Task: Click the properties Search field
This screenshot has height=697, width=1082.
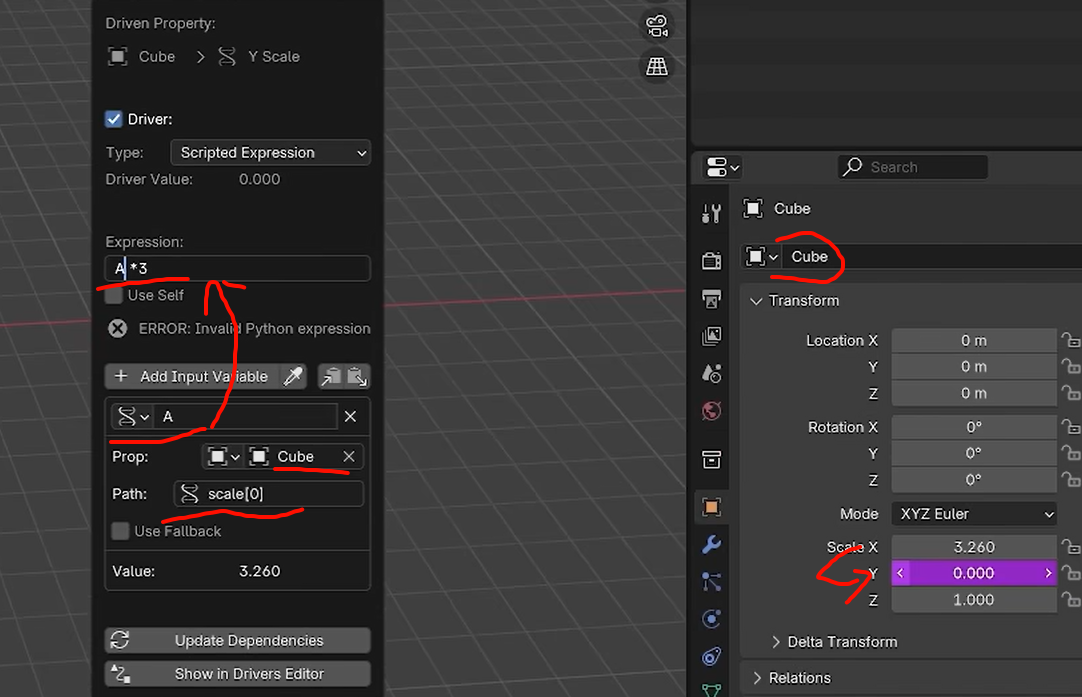Action: tap(912, 167)
